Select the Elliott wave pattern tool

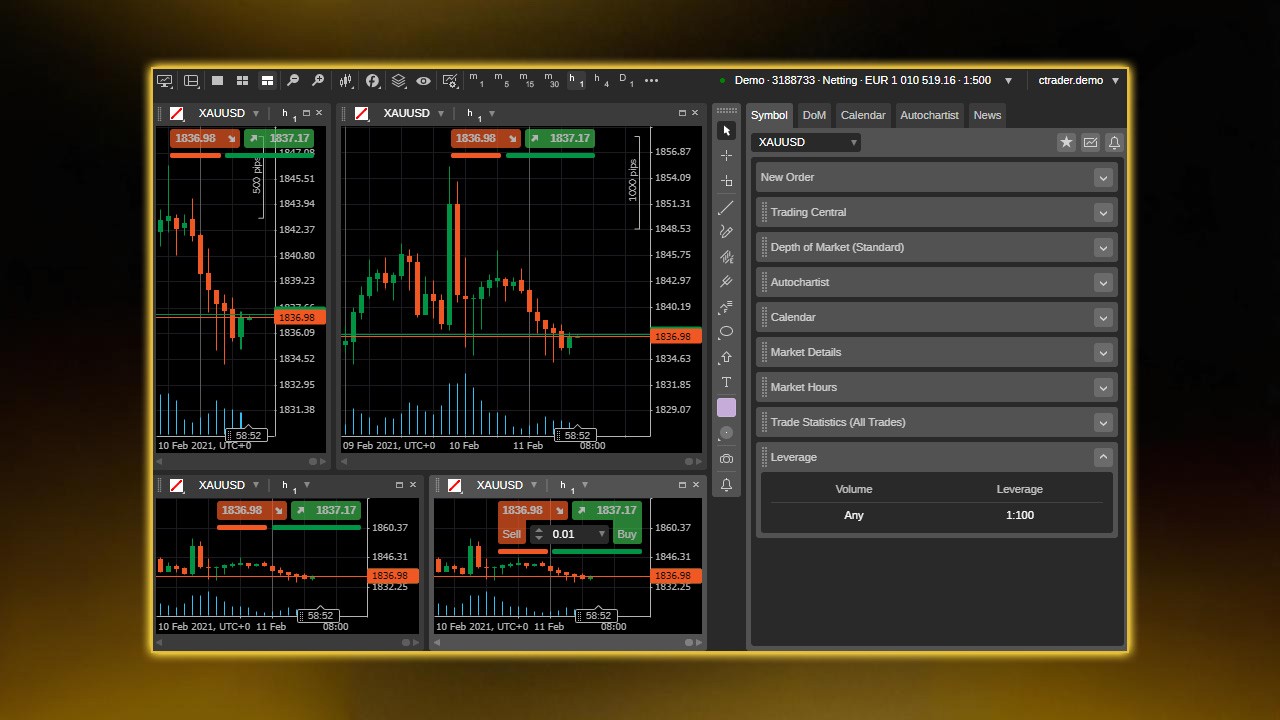(727, 307)
